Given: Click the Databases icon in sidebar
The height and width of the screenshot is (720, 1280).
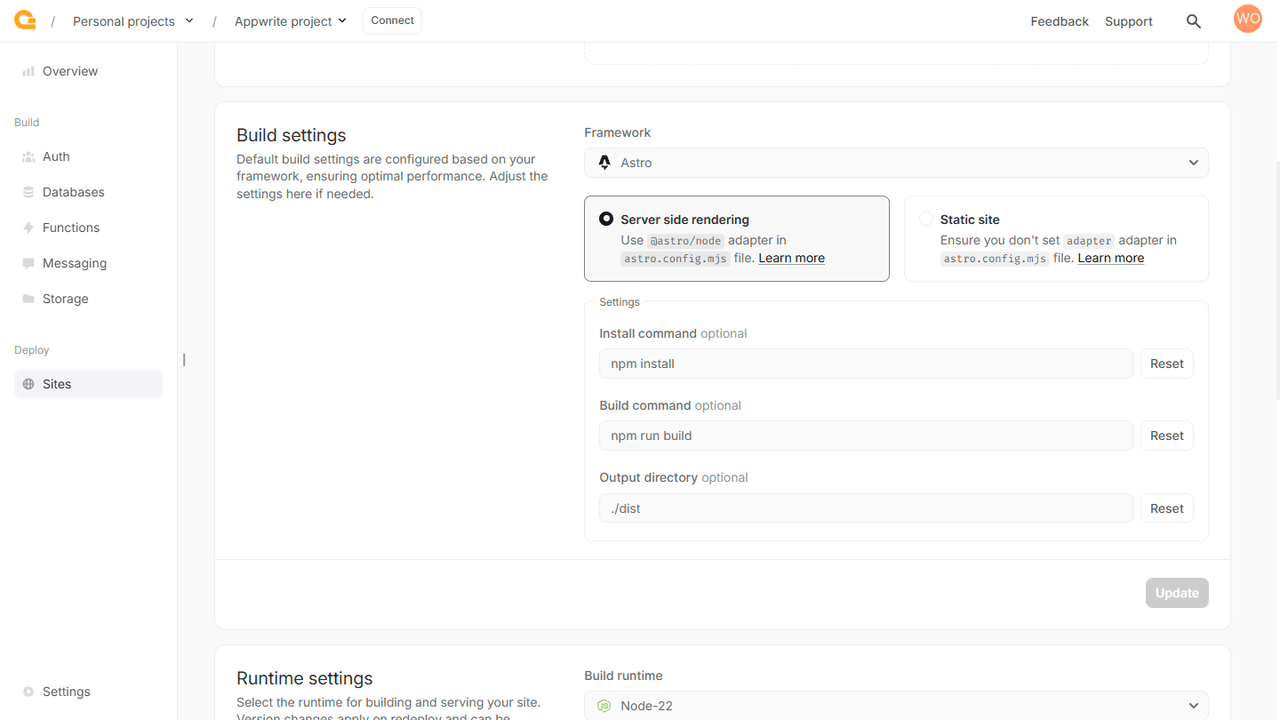Looking at the screenshot, I should point(28,192).
